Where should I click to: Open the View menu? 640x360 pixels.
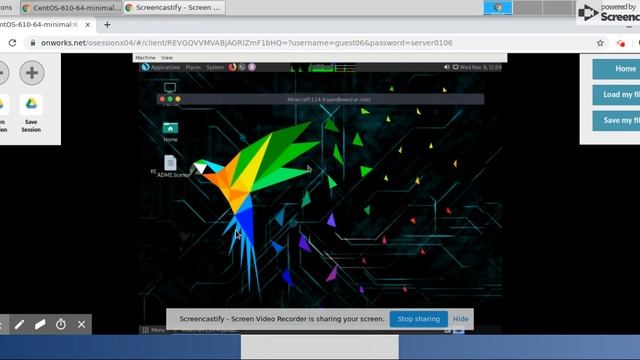click(x=167, y=58)
